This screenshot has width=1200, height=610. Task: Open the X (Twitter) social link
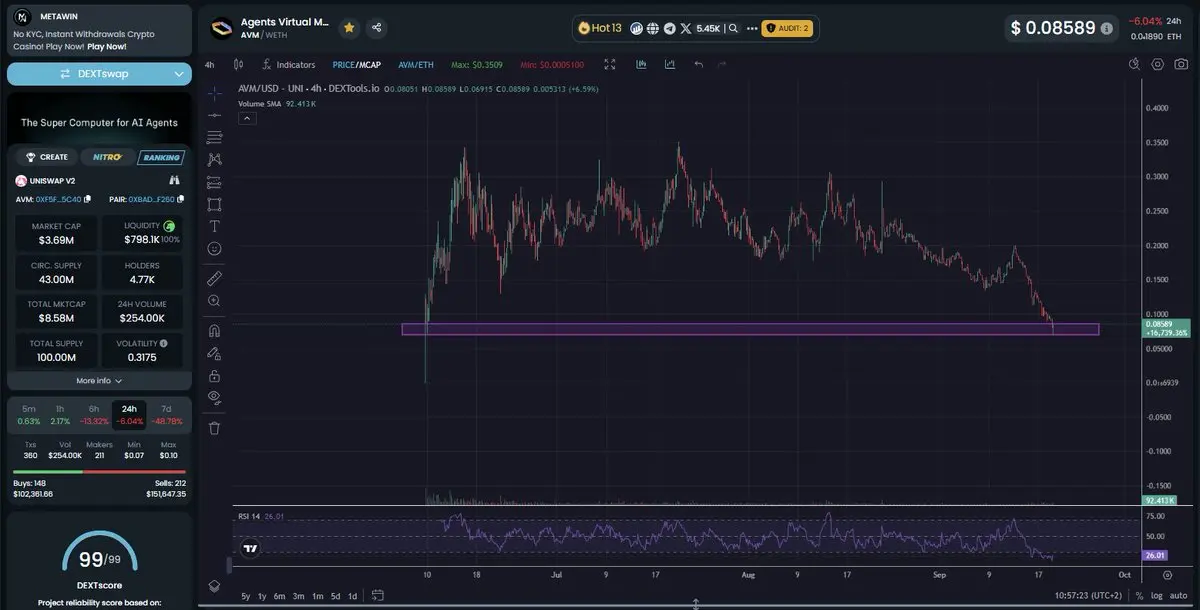(x=686, y=29)
